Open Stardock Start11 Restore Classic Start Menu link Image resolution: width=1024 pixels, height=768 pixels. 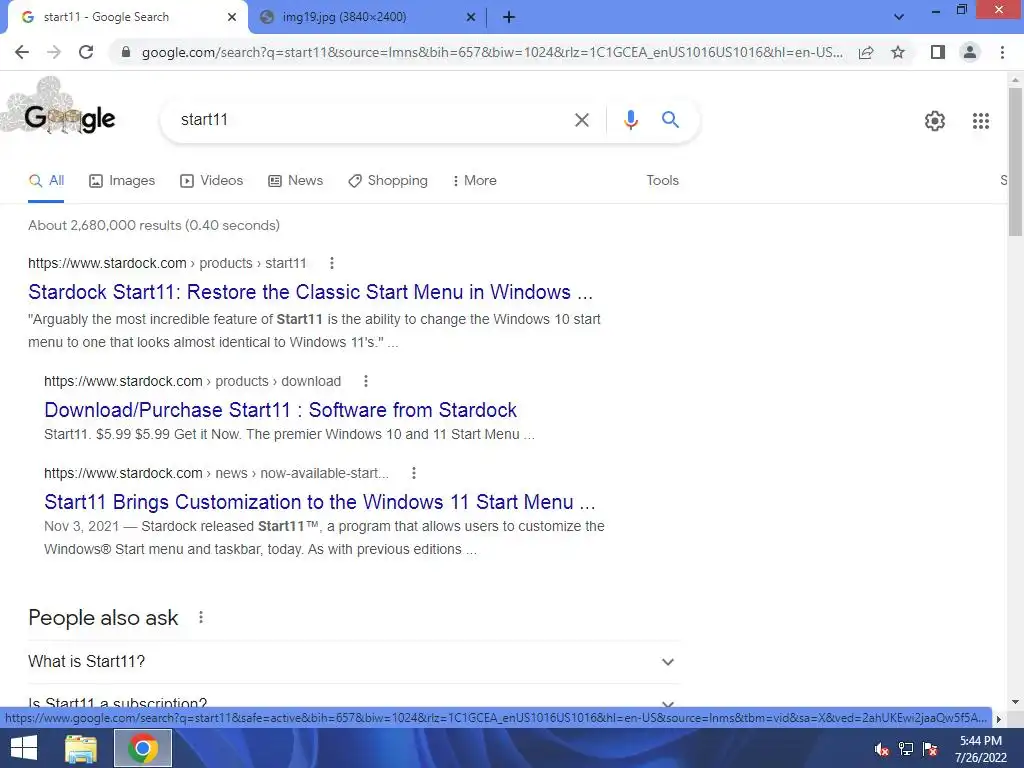click(310, 292)
